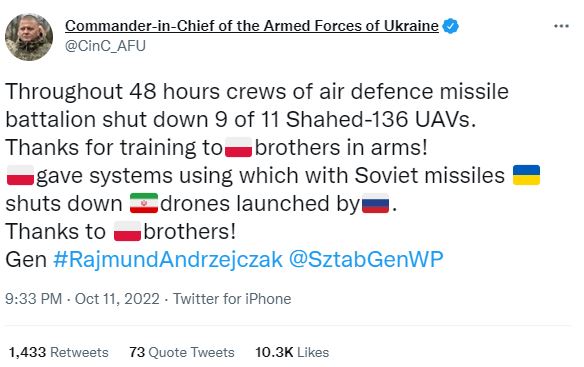View the 73 Quote Tweets list
Screen dimensions: 584x367
pyautogui.click(x=182, y=352)
